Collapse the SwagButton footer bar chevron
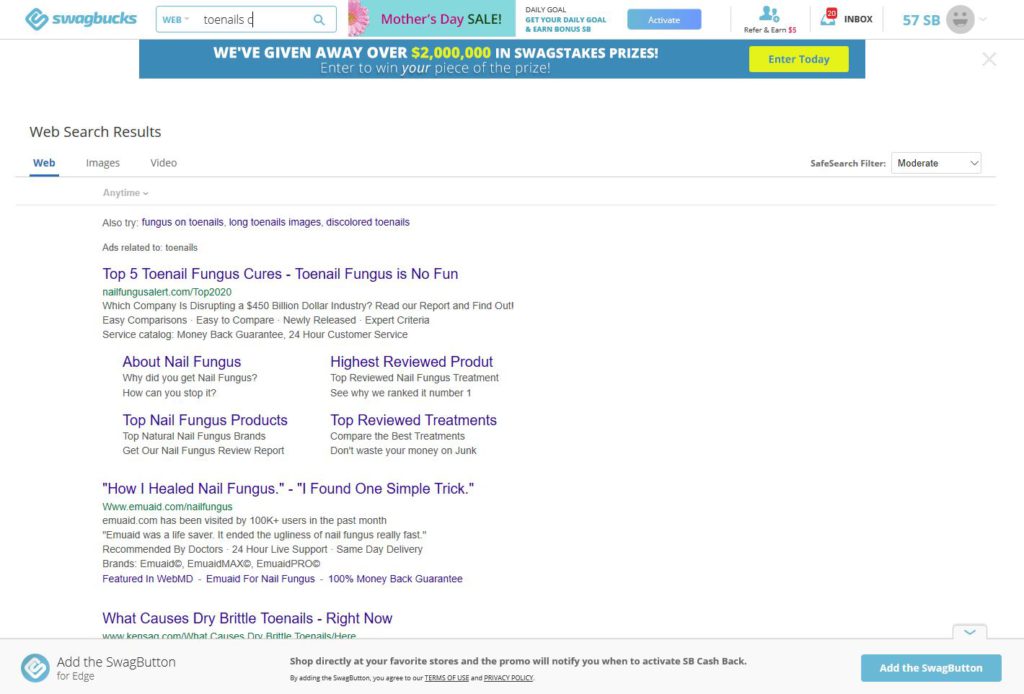The height and width of the screenshot is (694, 1024). tap(970, 632)
